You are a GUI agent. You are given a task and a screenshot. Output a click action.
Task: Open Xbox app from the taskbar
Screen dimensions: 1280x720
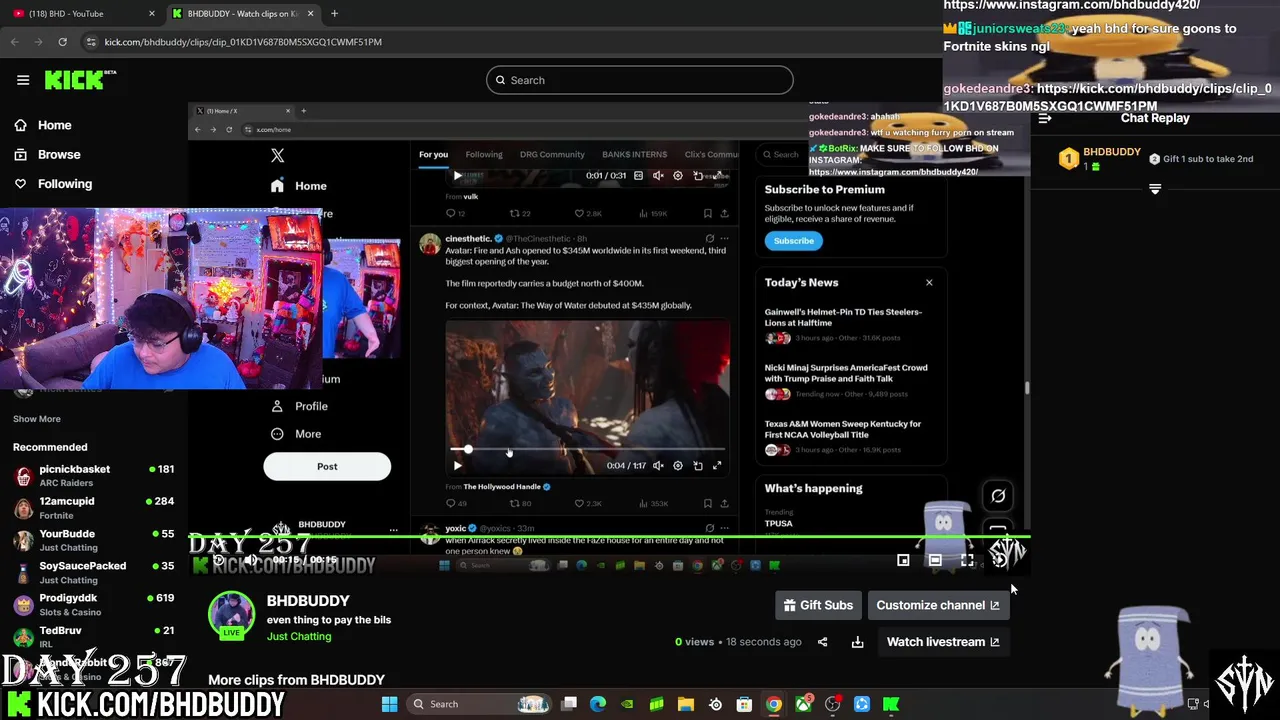point(803,704)
